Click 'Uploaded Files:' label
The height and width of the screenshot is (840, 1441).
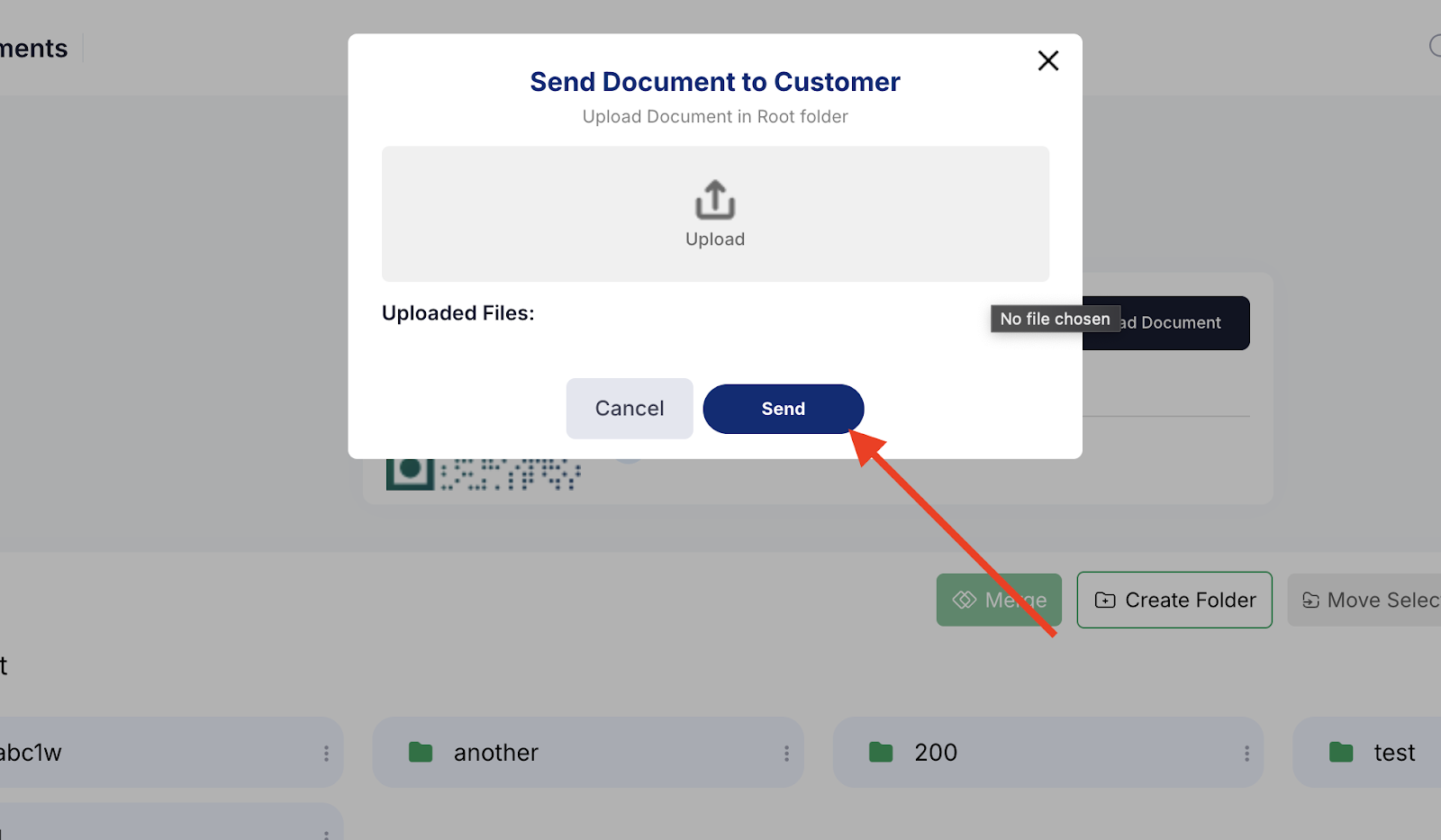pos(458,313)
